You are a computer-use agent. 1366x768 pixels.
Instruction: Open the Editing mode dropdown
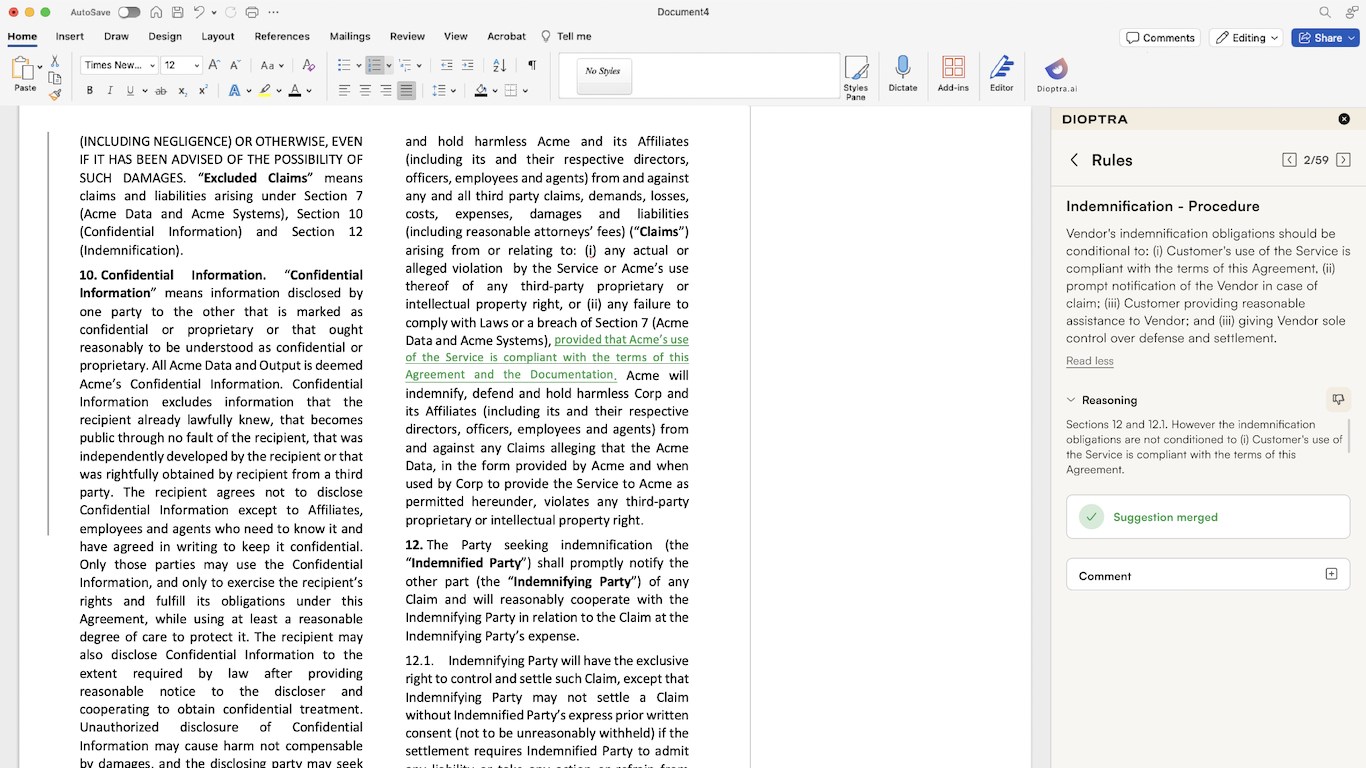[x=1247, y=38]
